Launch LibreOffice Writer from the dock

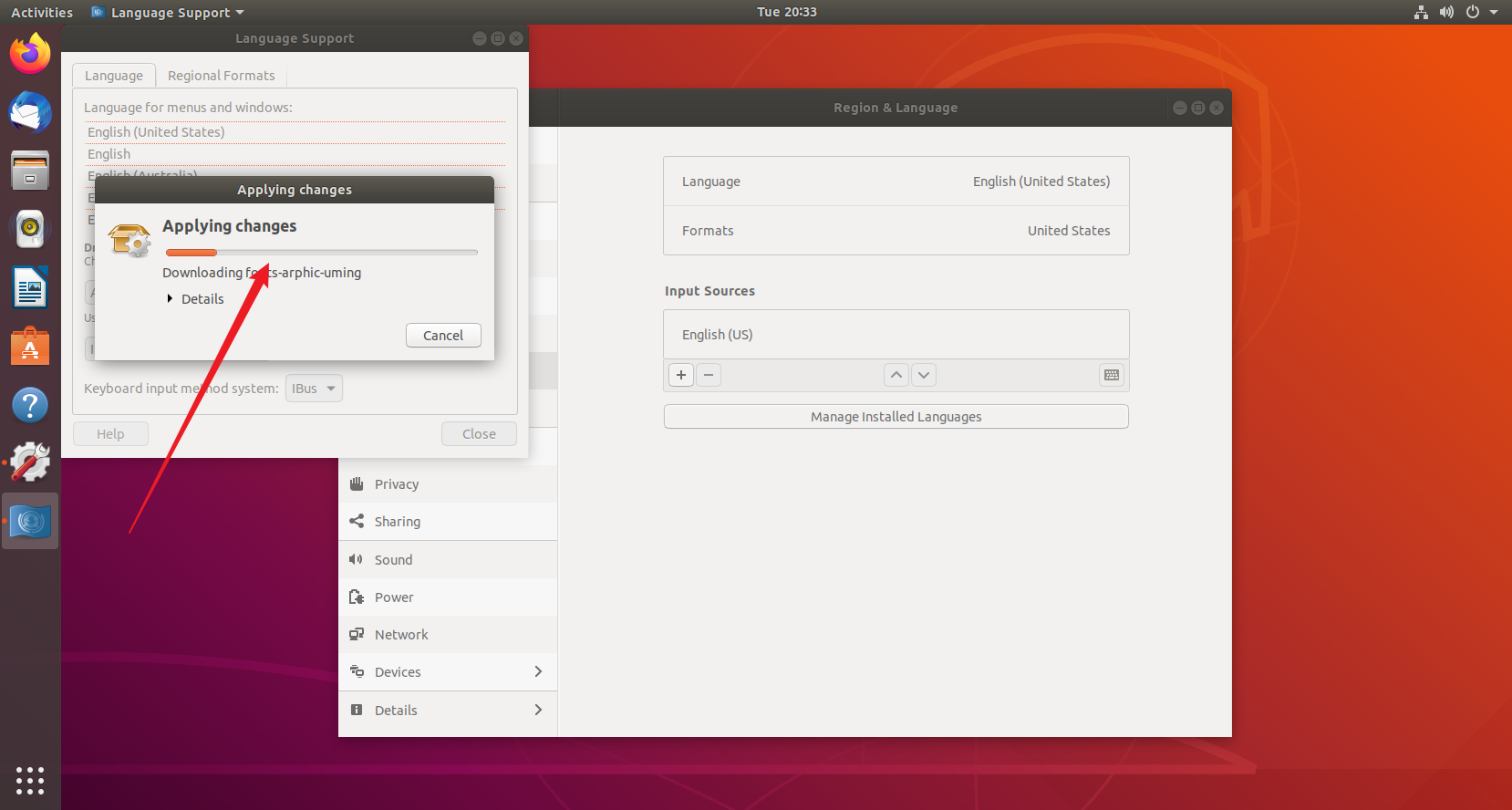click(30, 288)
